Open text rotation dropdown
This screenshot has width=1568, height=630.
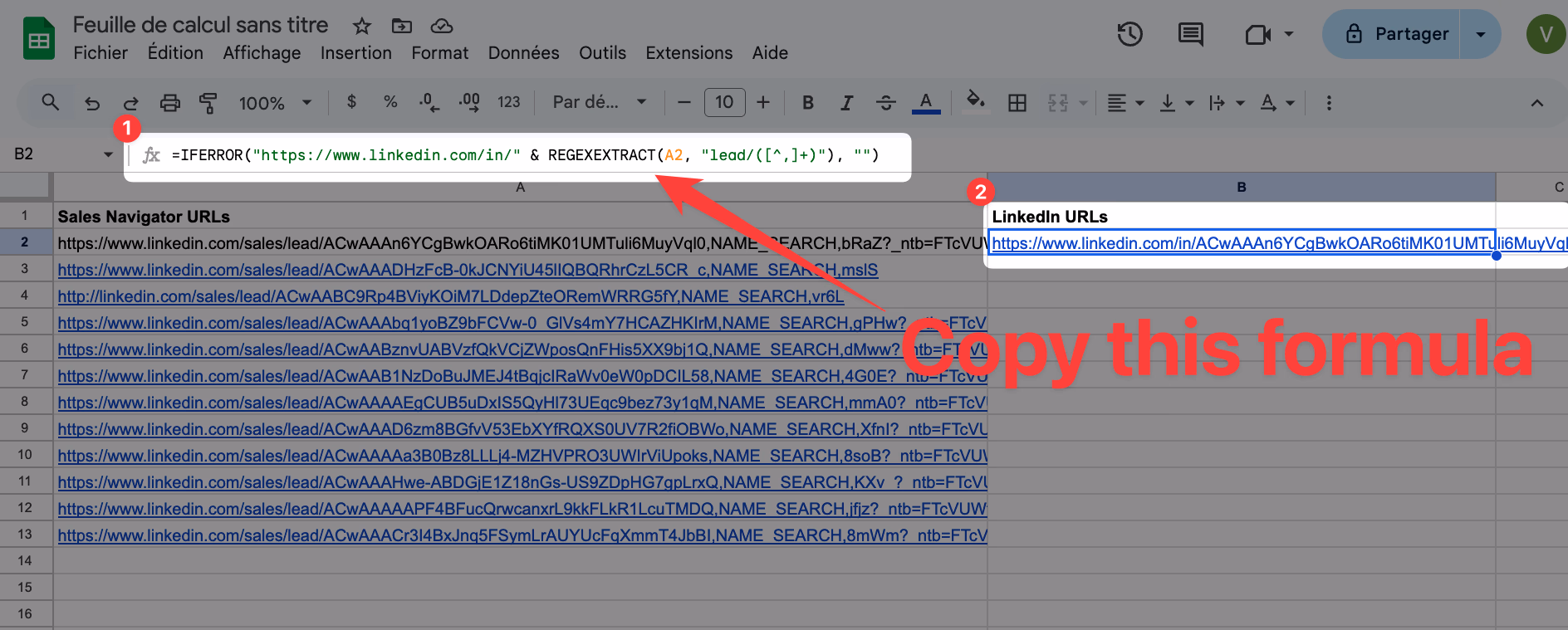1277,103
